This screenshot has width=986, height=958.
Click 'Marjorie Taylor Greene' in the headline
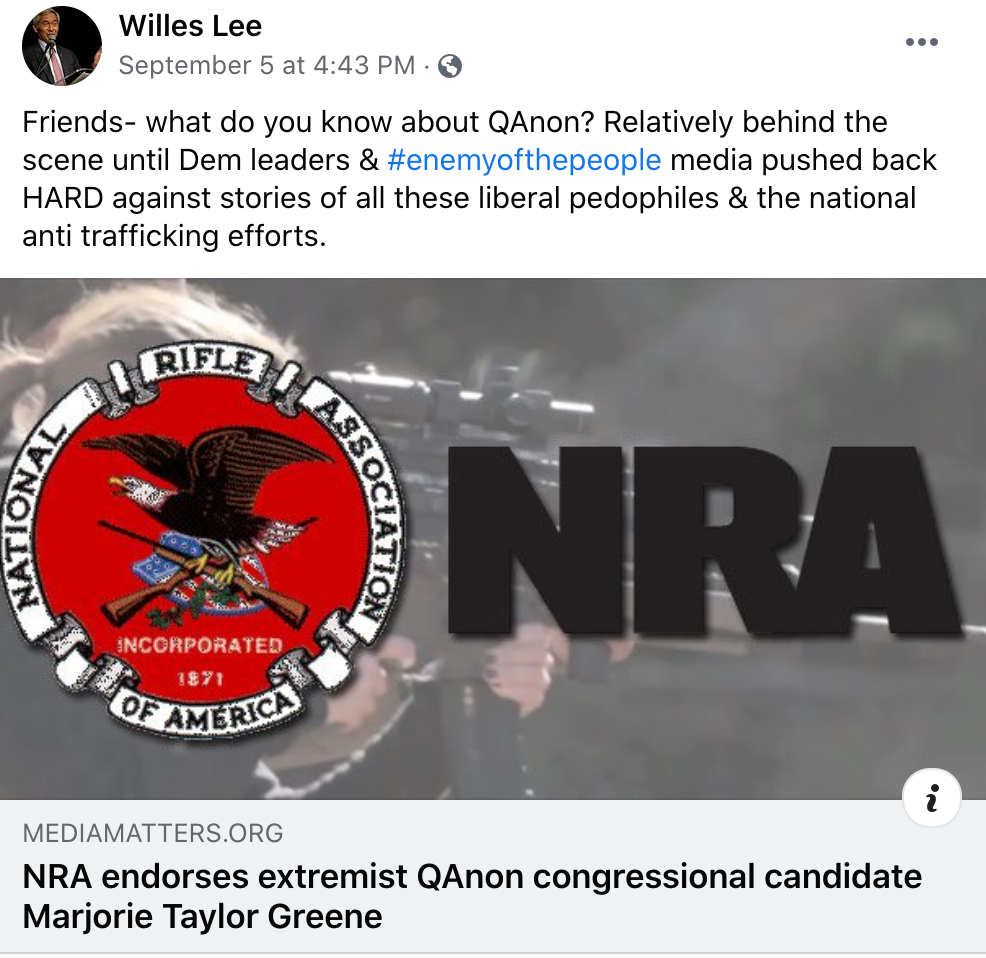[202, 916]
